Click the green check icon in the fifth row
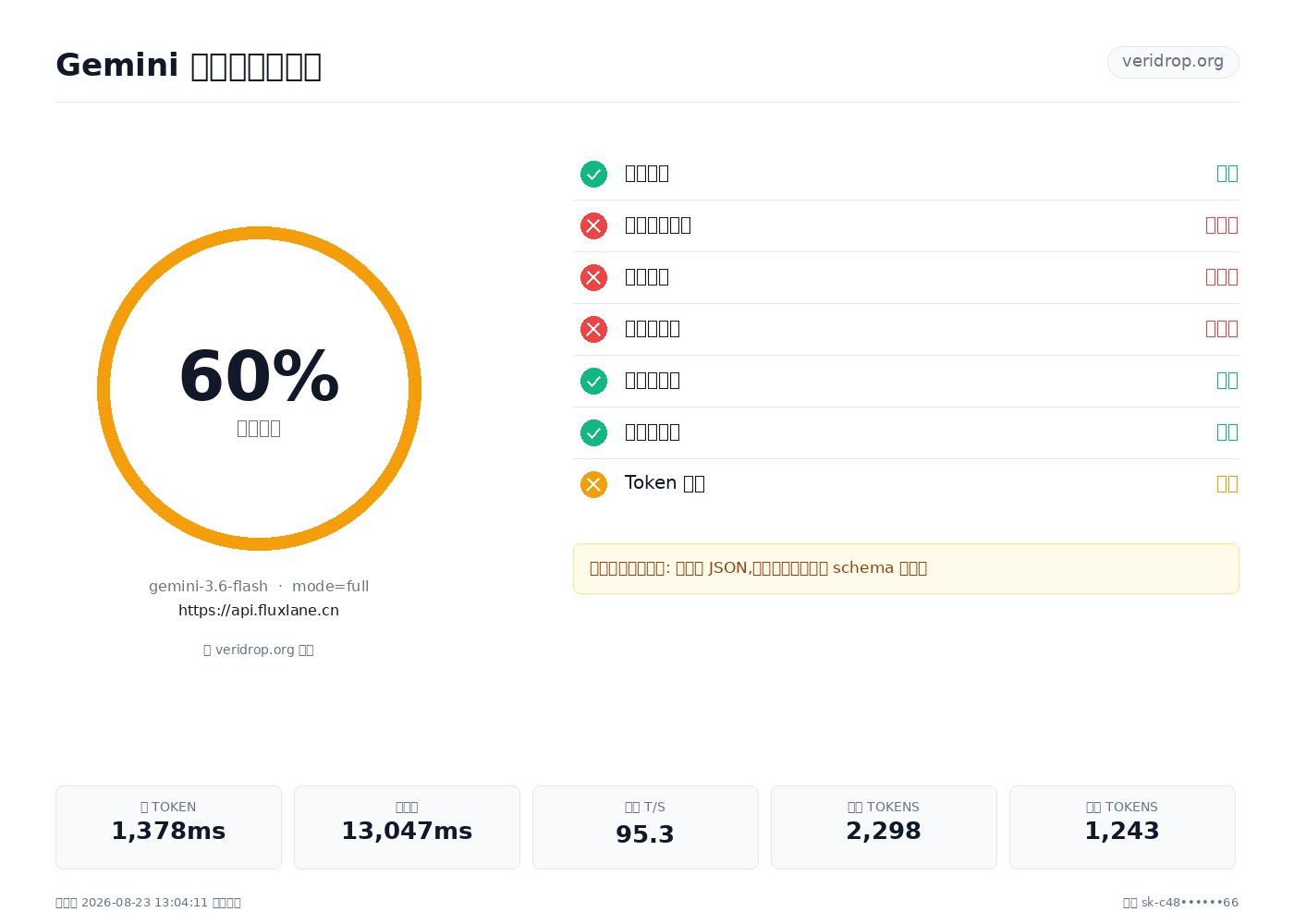1294x924 pixels. click(x=593, y=381)
